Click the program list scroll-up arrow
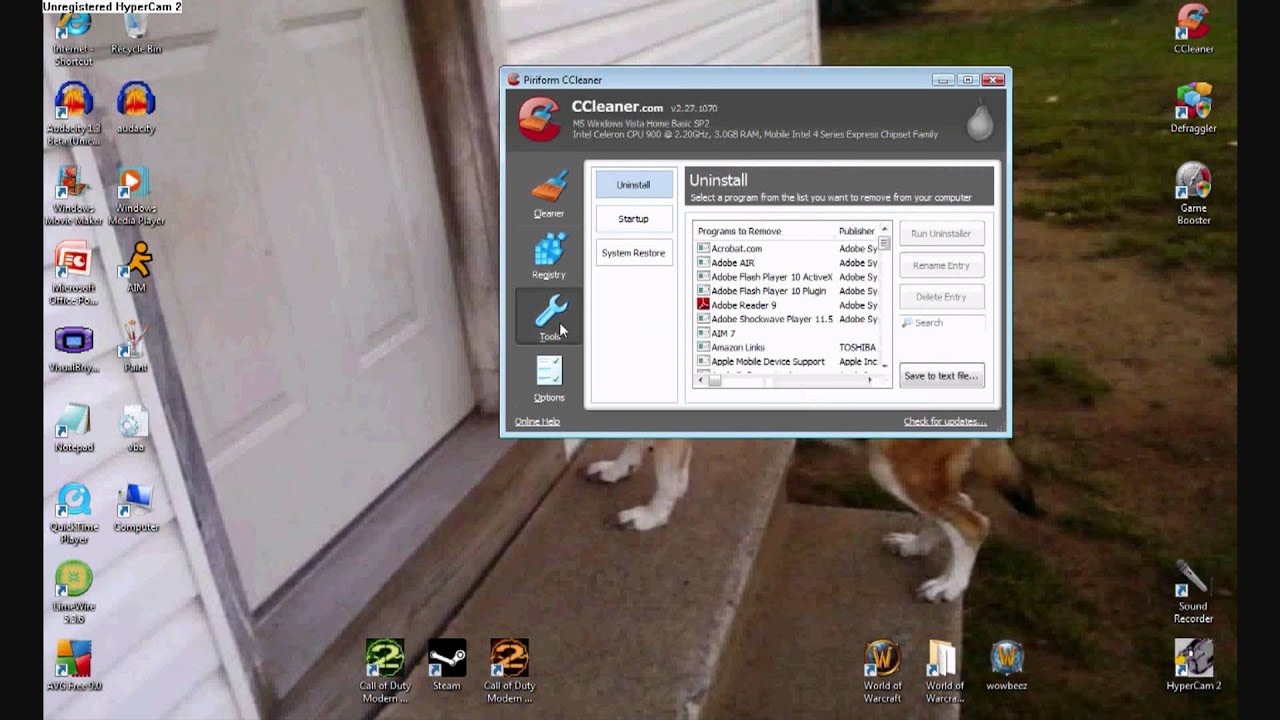The image size is (1280, 720). 884,230
